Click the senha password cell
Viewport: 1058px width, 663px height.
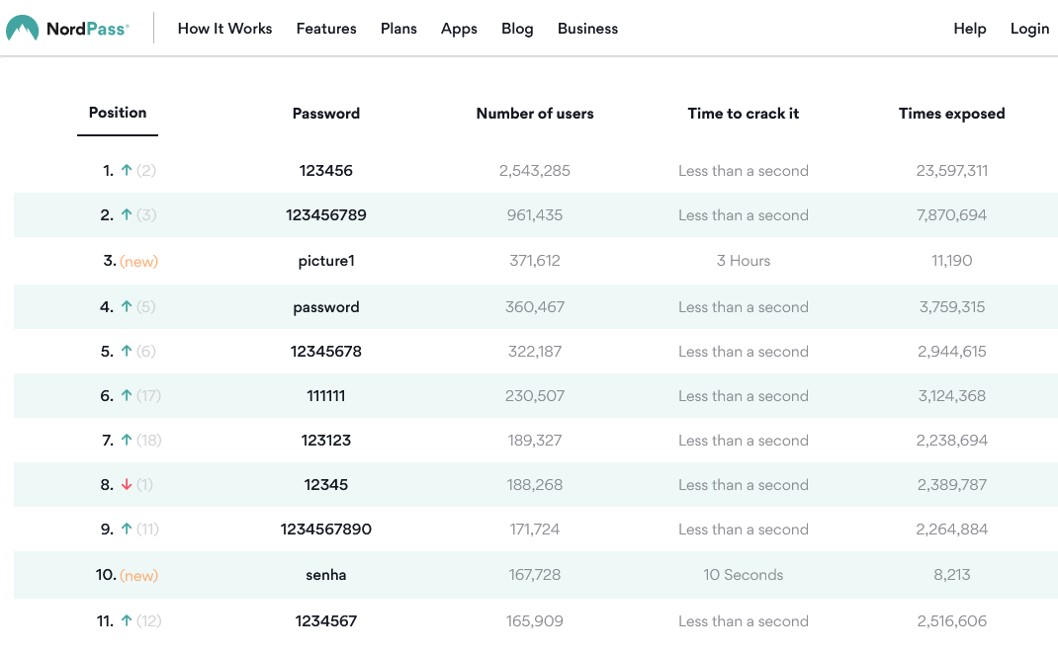pyautogui.click(x=326, y=575)
